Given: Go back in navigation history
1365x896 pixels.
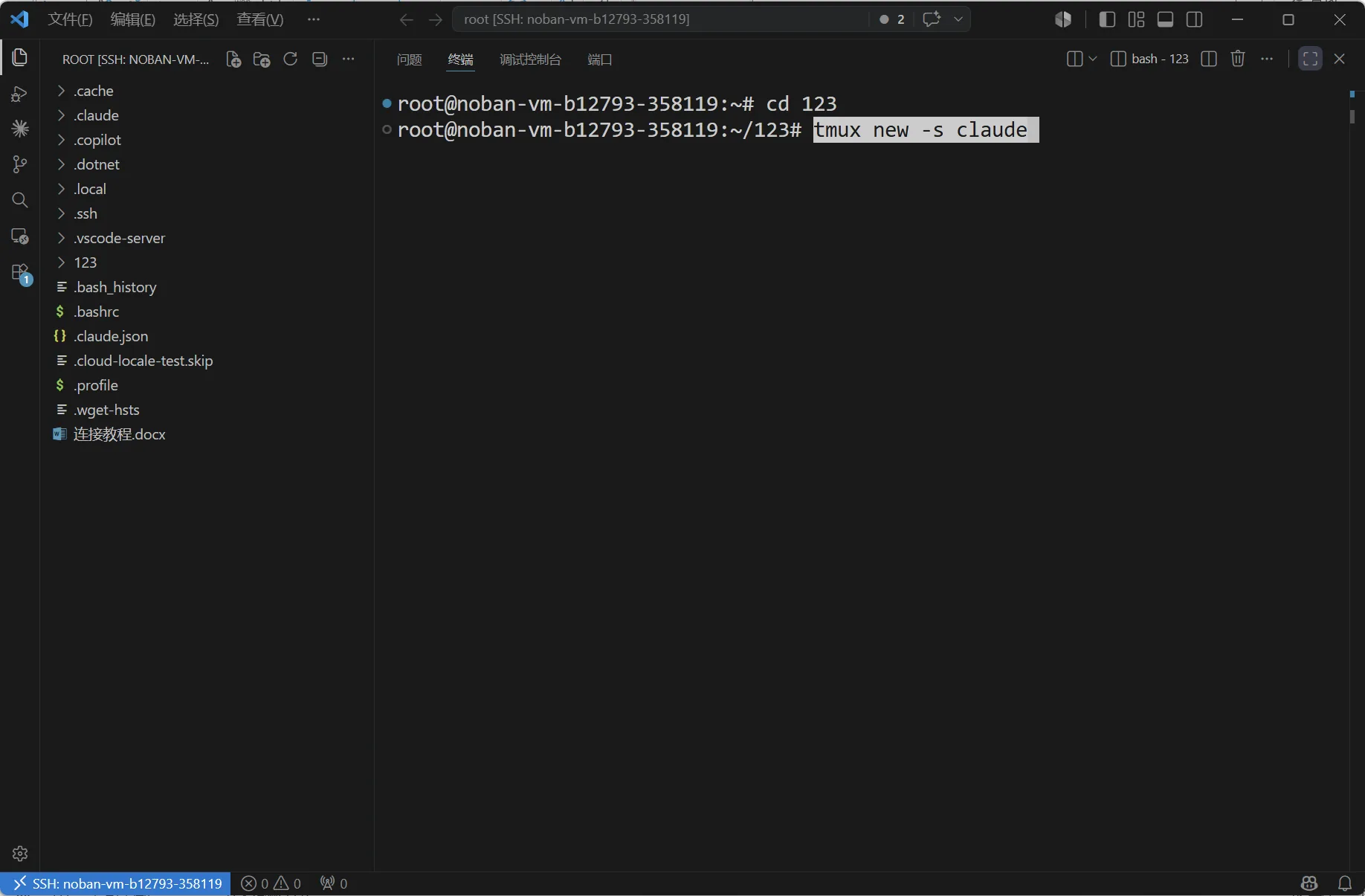Looking at the screenshot, I should (x=406, y=19).
